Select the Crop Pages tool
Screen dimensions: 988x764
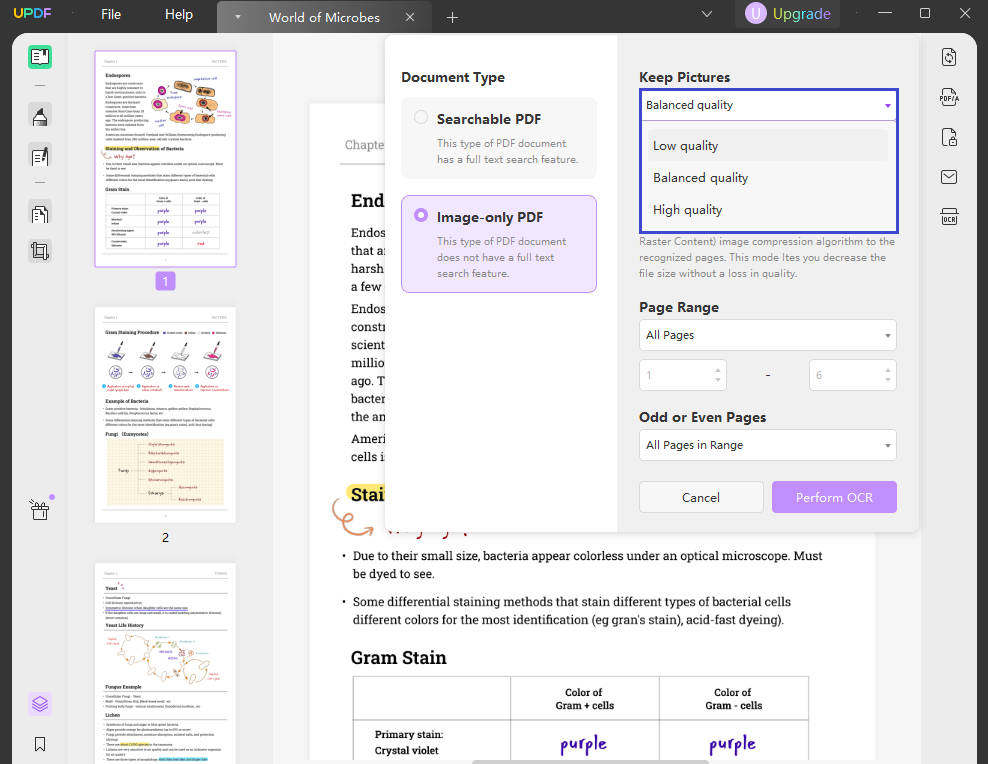coord(40,251)
